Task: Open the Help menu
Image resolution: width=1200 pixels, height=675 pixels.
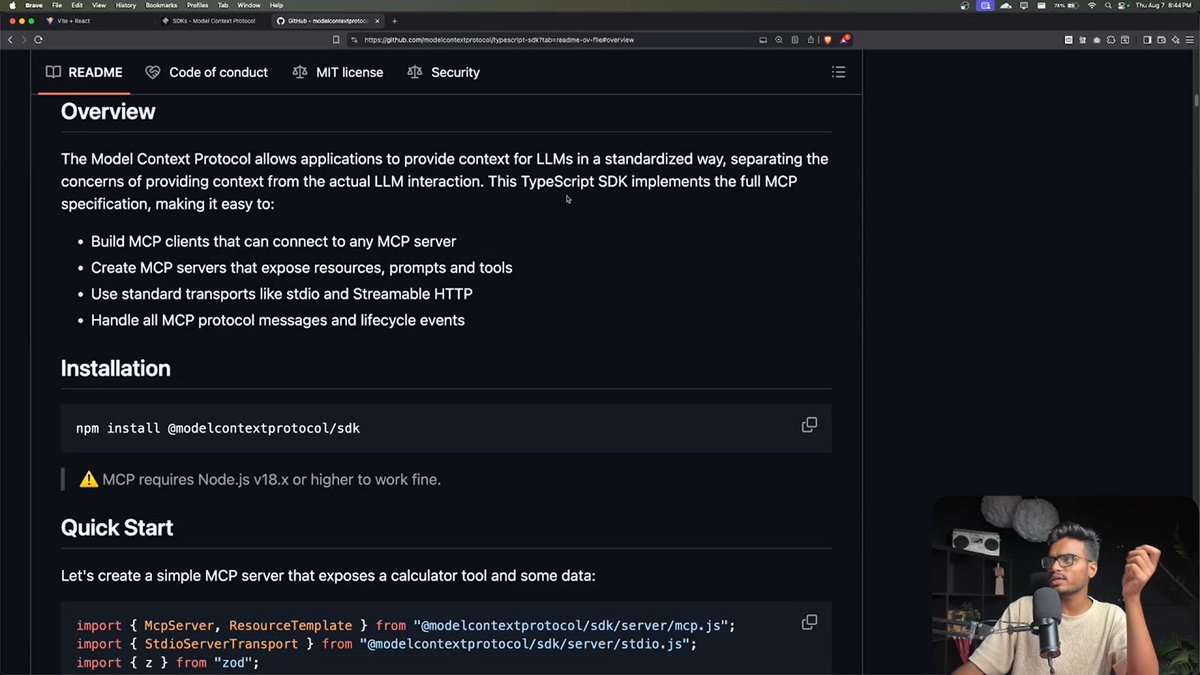Action: [x=277, y=5]
